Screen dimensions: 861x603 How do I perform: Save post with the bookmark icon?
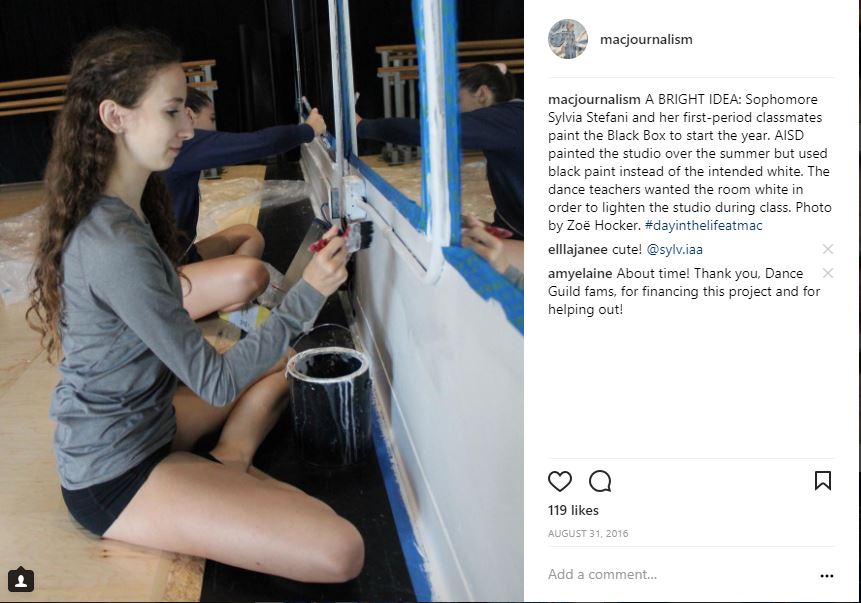(823, 481)
